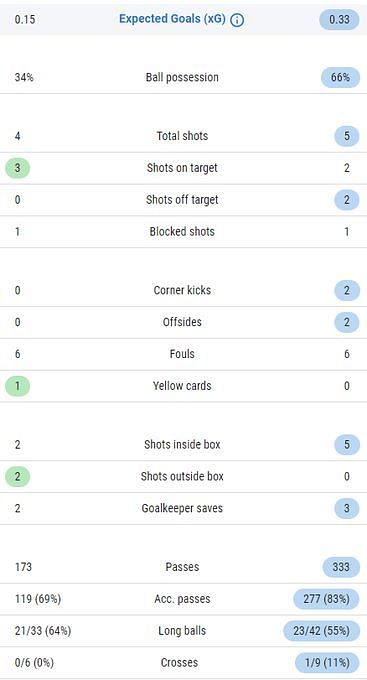Click the Goalkeeper saves value 3 badge
The image size is (367, 680).
click(347, 508)
